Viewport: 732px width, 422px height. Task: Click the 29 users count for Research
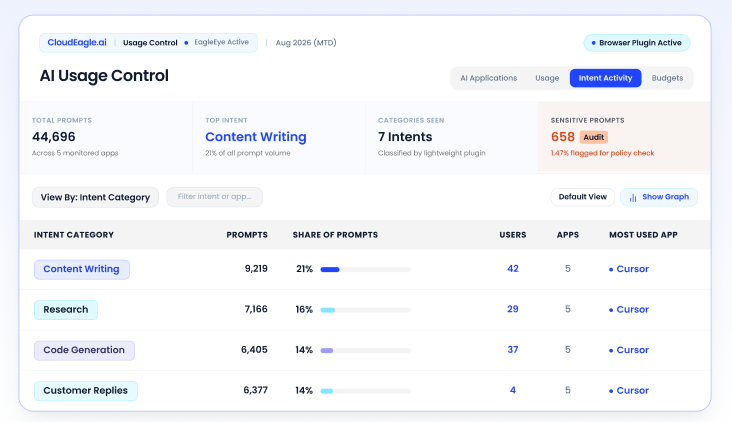click(x=513, y=309)
